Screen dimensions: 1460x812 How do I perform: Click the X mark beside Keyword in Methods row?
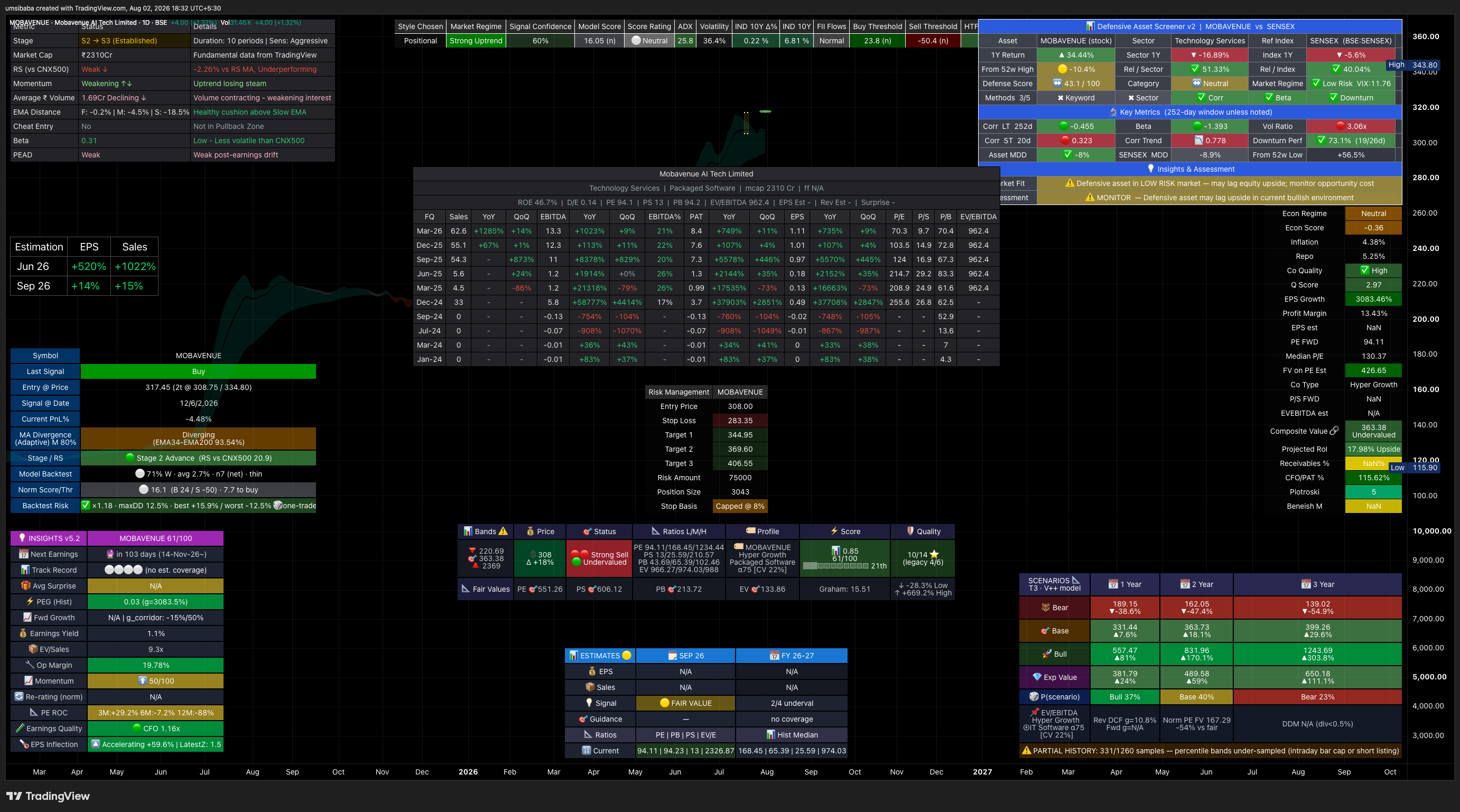coord(1061,97)
